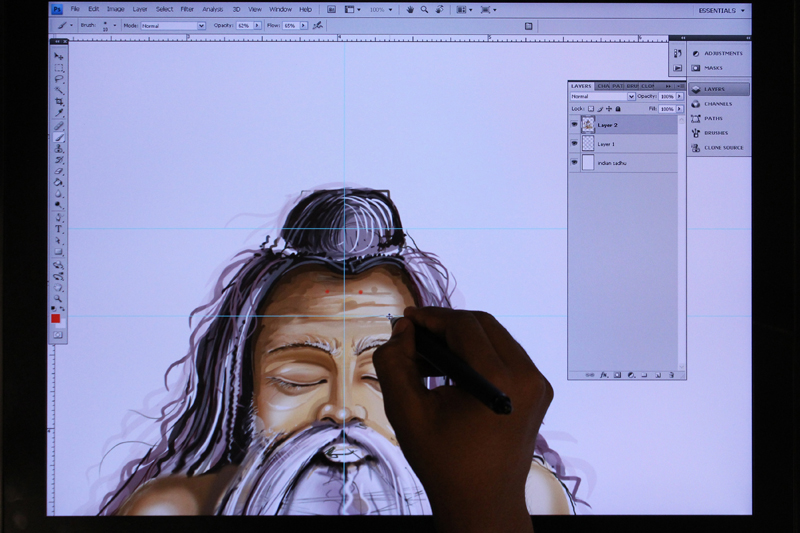800x533 pixels.
Task: Select the Type tool
Action: pyautogui.click(x=59, y=229)
